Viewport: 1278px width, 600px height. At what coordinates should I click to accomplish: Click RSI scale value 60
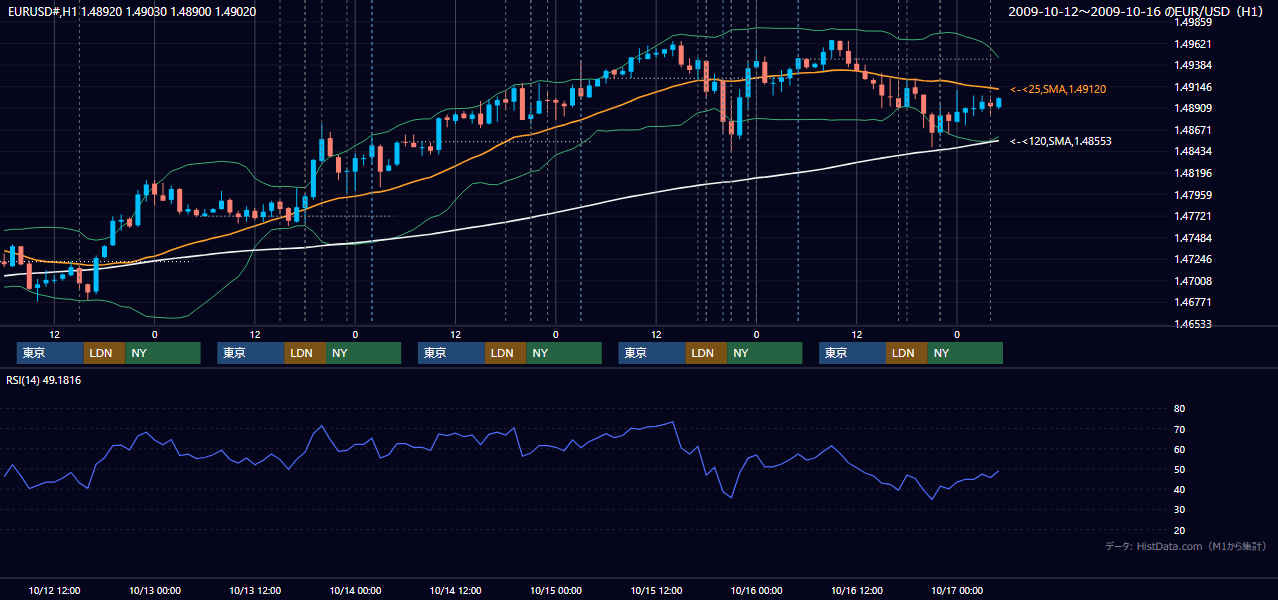[x=1179, y=449]
